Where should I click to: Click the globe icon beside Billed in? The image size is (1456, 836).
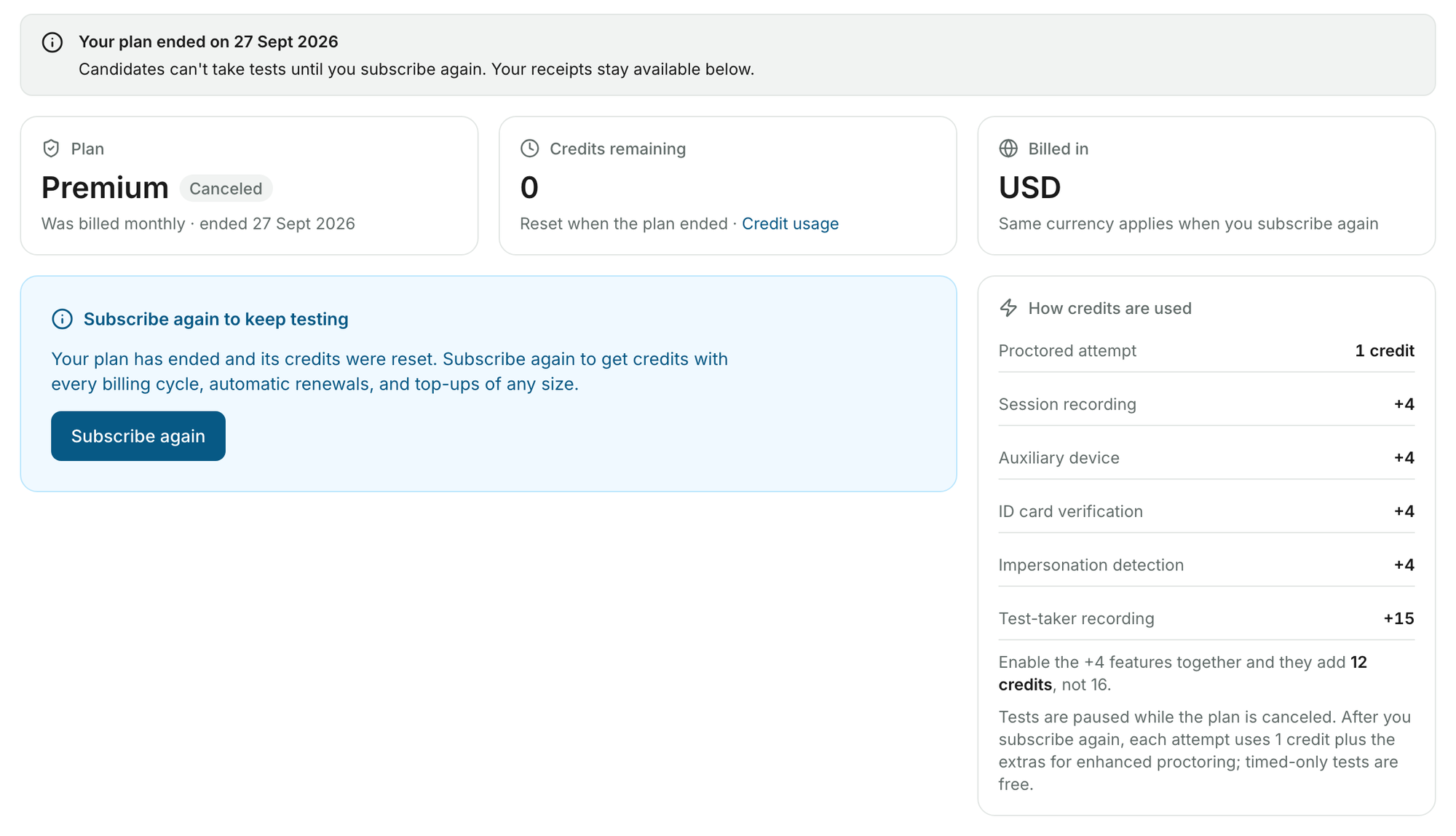coord(1008,149)
